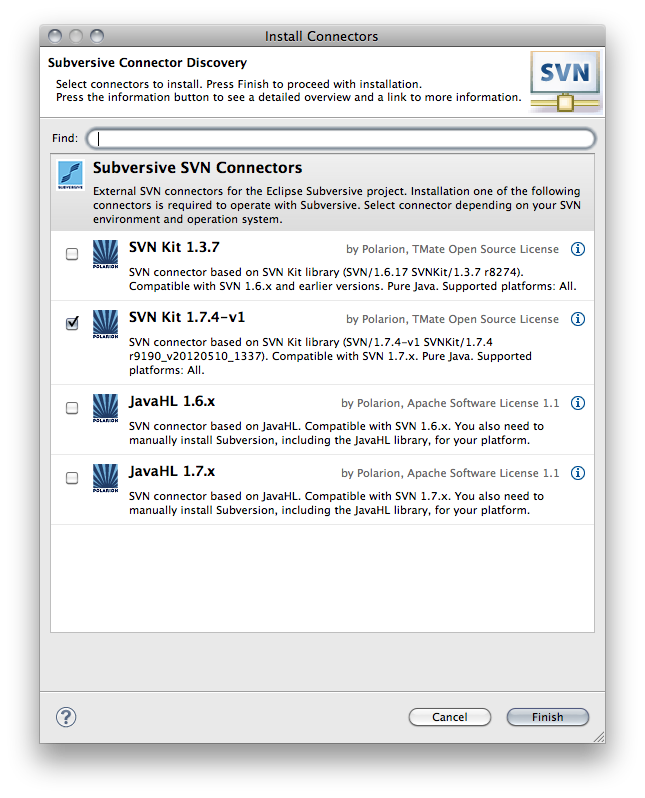Click the window resize grip corner
Image resolution: width=645 pixels, height=798 pixels.
[x=597, y=736]
